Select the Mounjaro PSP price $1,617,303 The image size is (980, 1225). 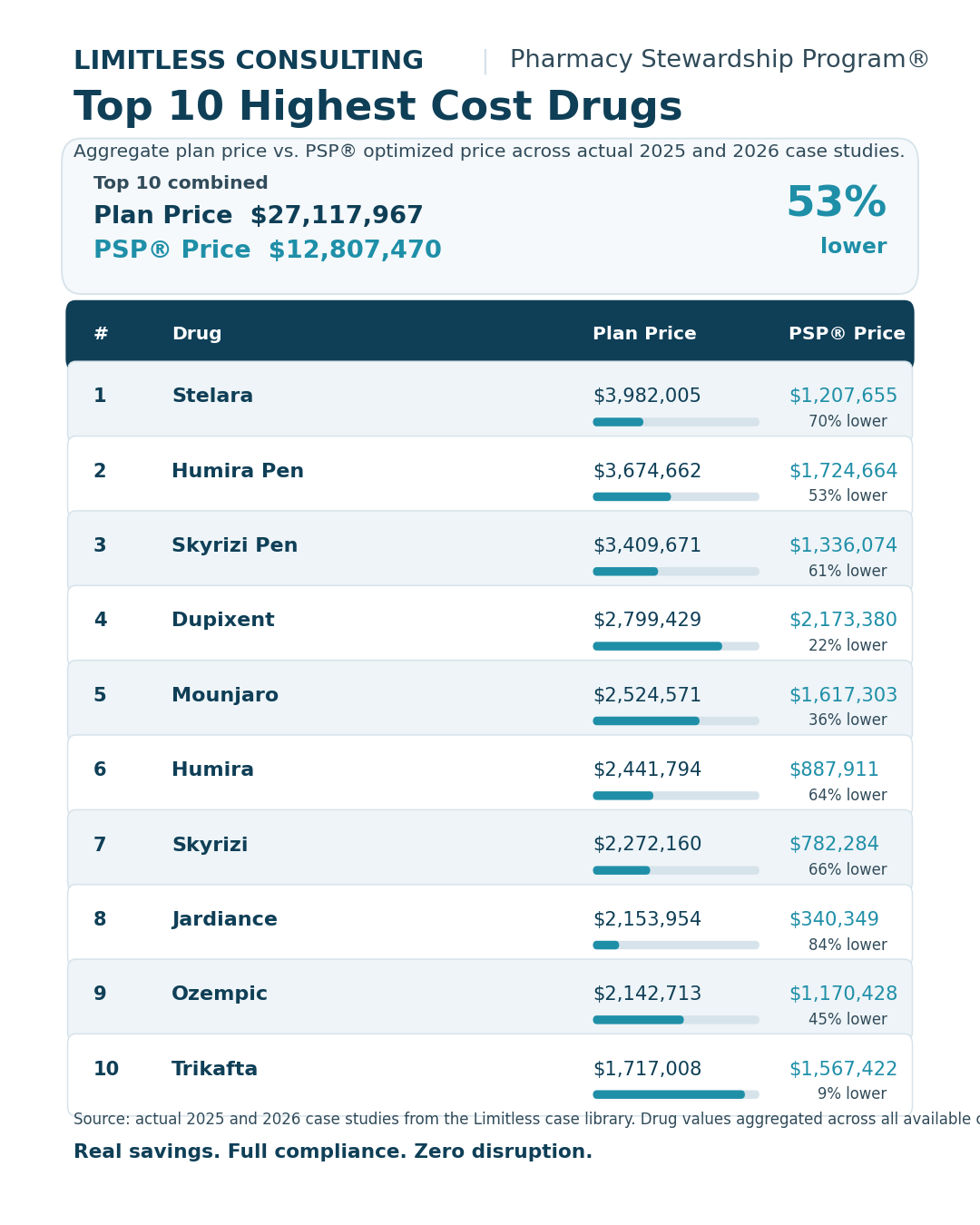[843, 696]
